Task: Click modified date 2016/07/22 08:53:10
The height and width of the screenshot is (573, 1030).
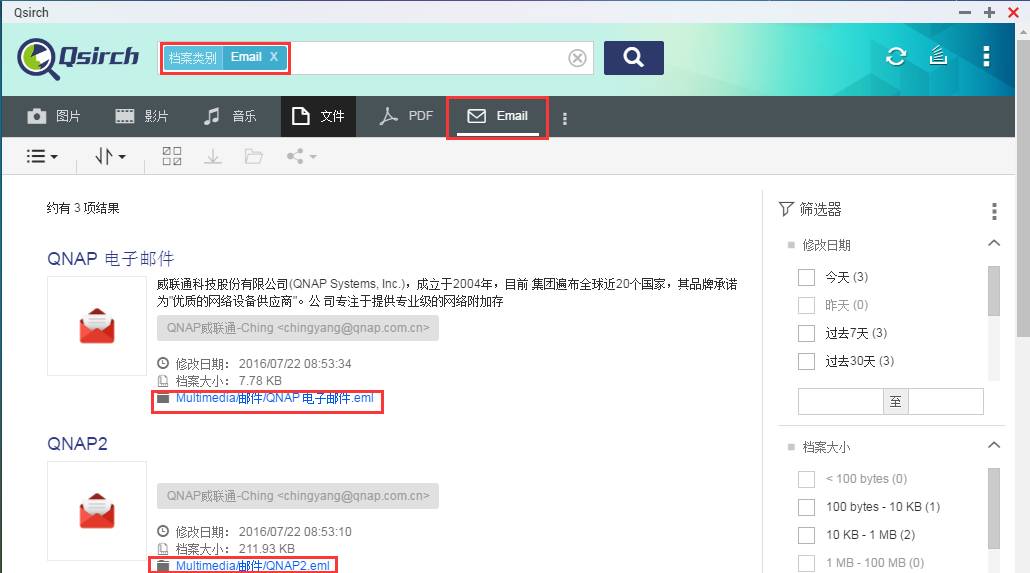Action: click(x=295, y=532)
